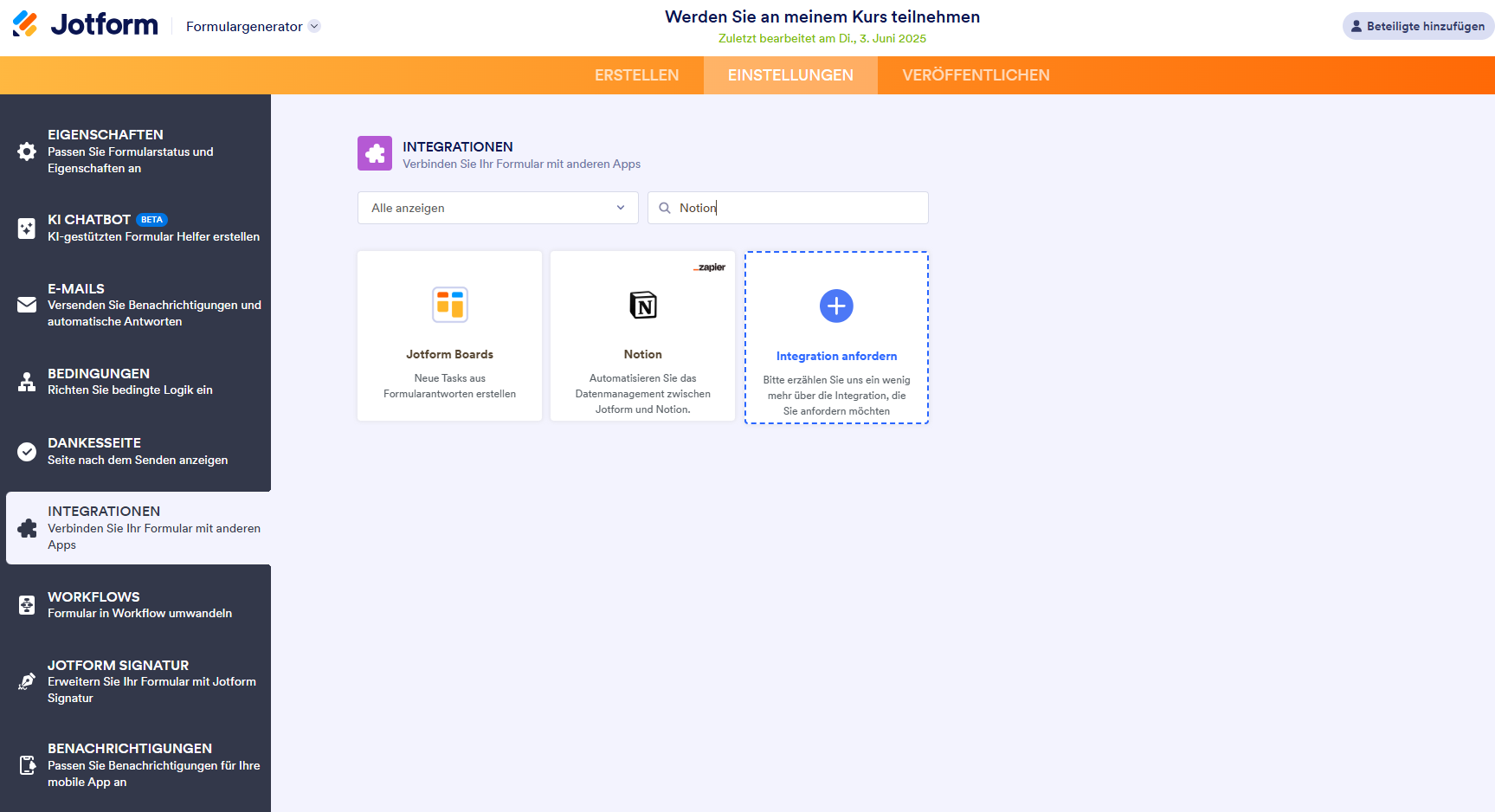Click the form title Werden Sie an meinem Kurs teilnehmen

[x=822, y=16]
